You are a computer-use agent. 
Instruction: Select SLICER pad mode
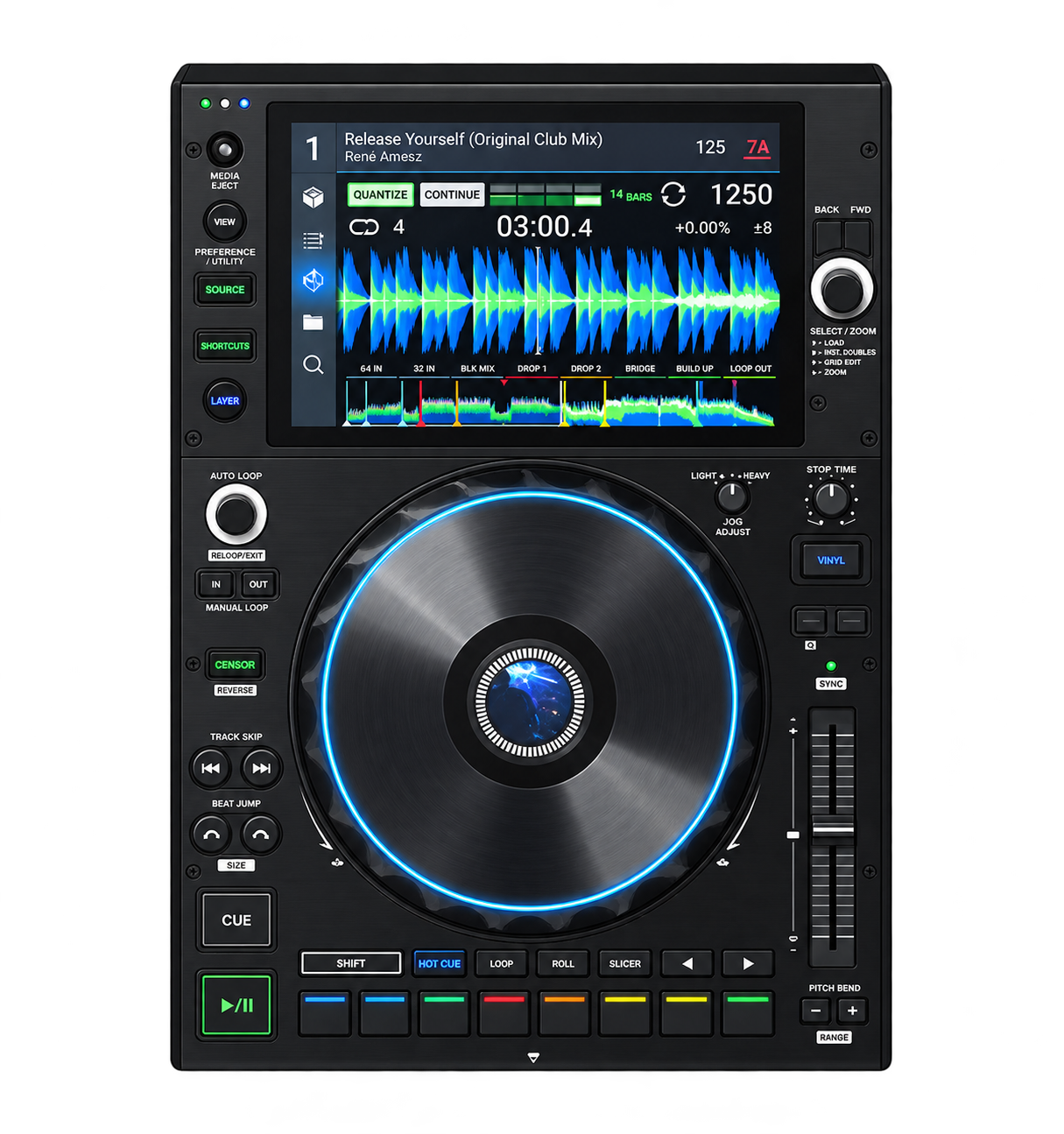point(625,963)
